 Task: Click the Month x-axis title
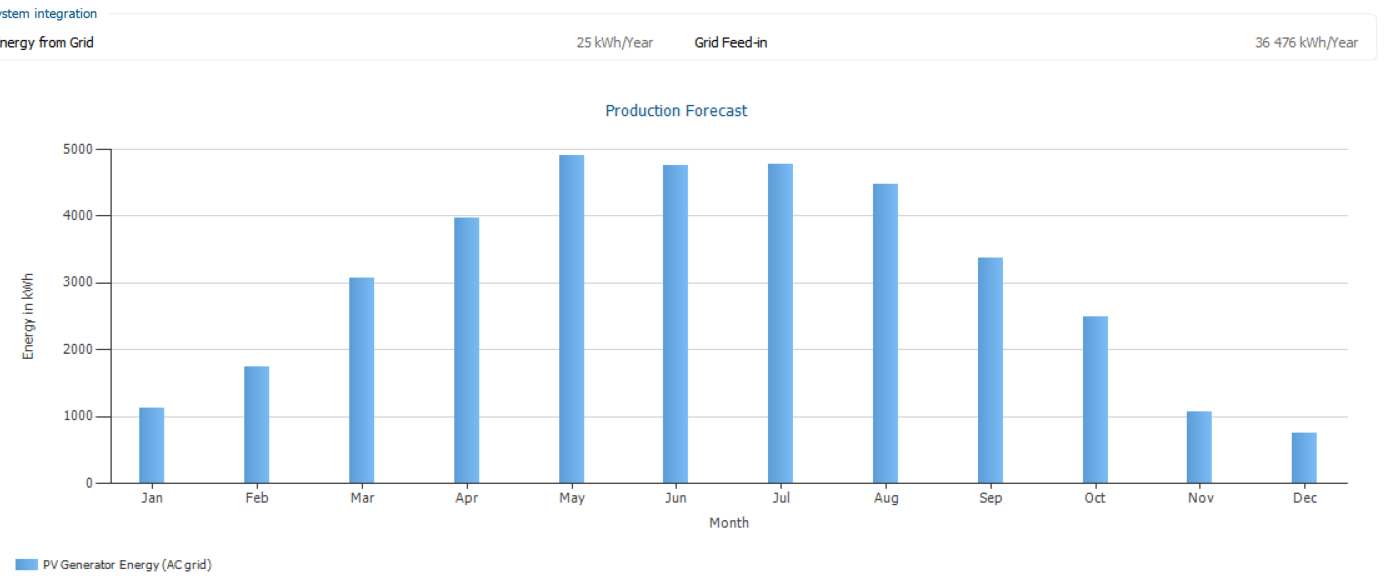(x=728, y=523)
